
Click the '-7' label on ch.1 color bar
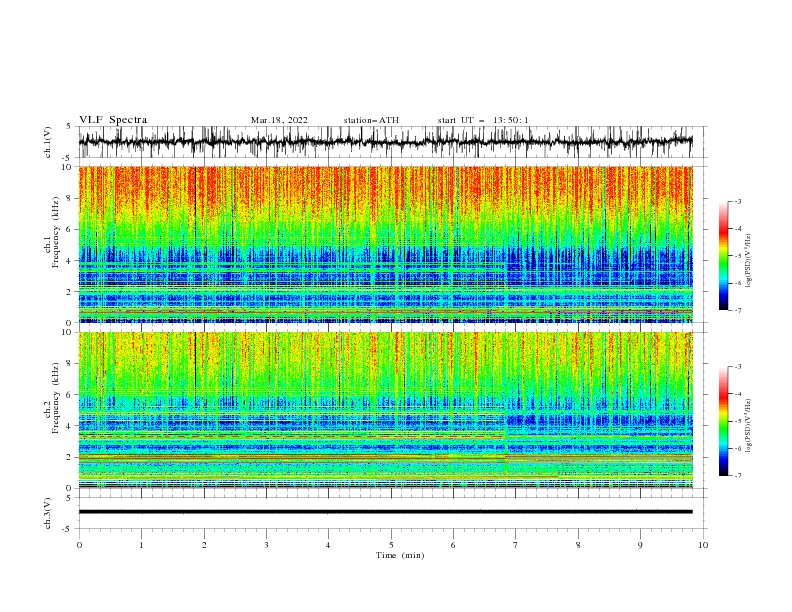tap(738, 310)
